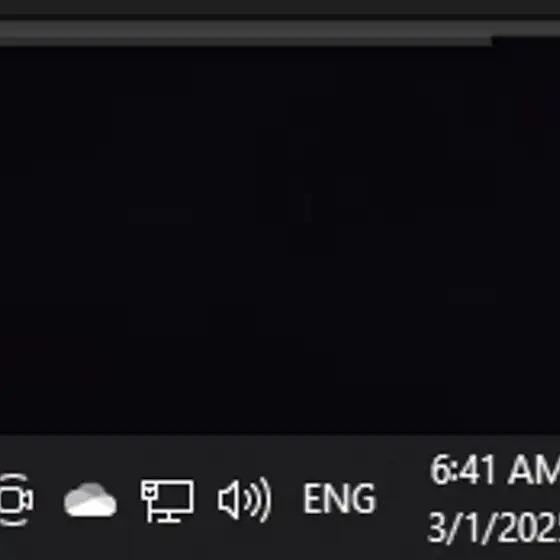This screenshot has width=560, height=560.
Task: Open volume slider from speaker icon
Action: click(245, 499)
